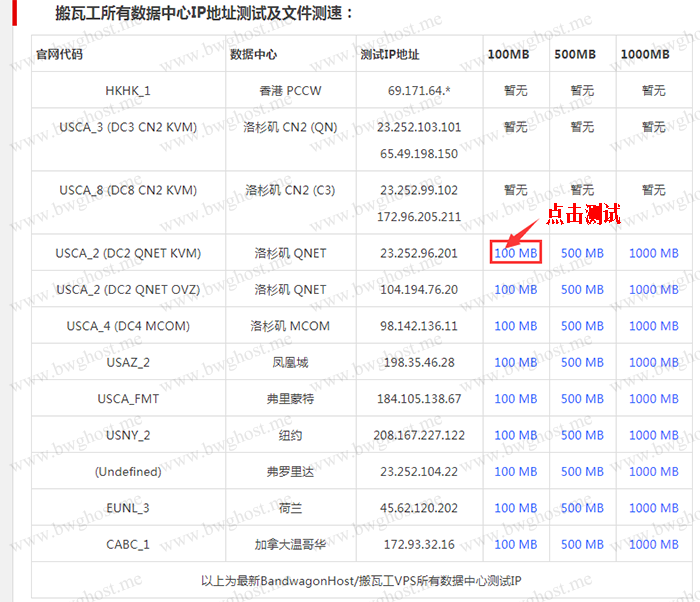Screen dimensions: 700x602
Task: Open 500 MB test for USCA_2 QNET OVZ
Action: (x=582, y=289)
